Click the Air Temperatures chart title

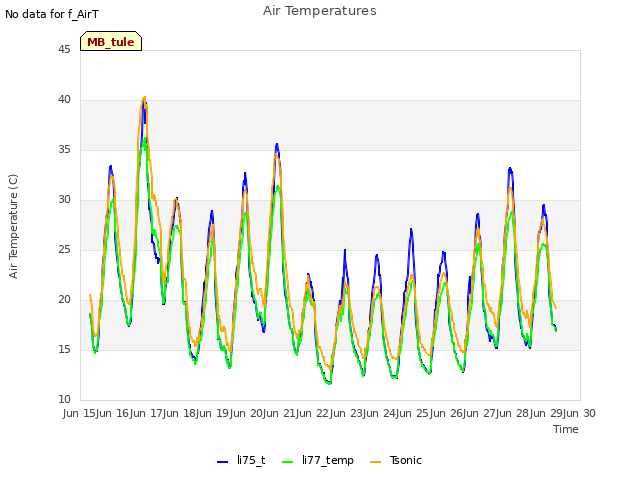pyautogui.click(x=320, y=11)
